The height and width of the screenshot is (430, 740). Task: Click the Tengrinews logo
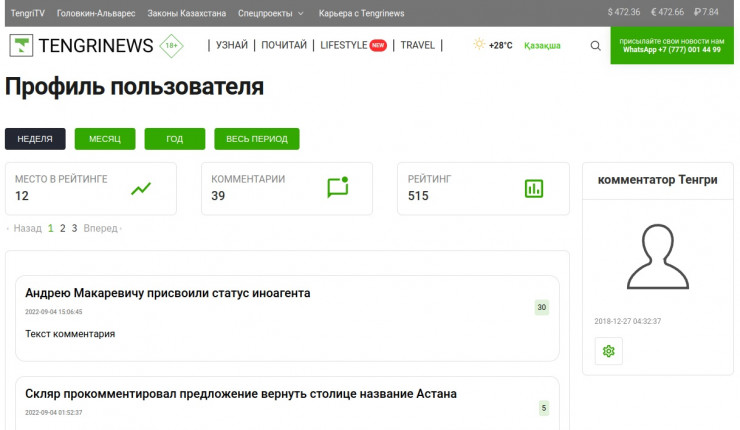(x=82, y=46)
